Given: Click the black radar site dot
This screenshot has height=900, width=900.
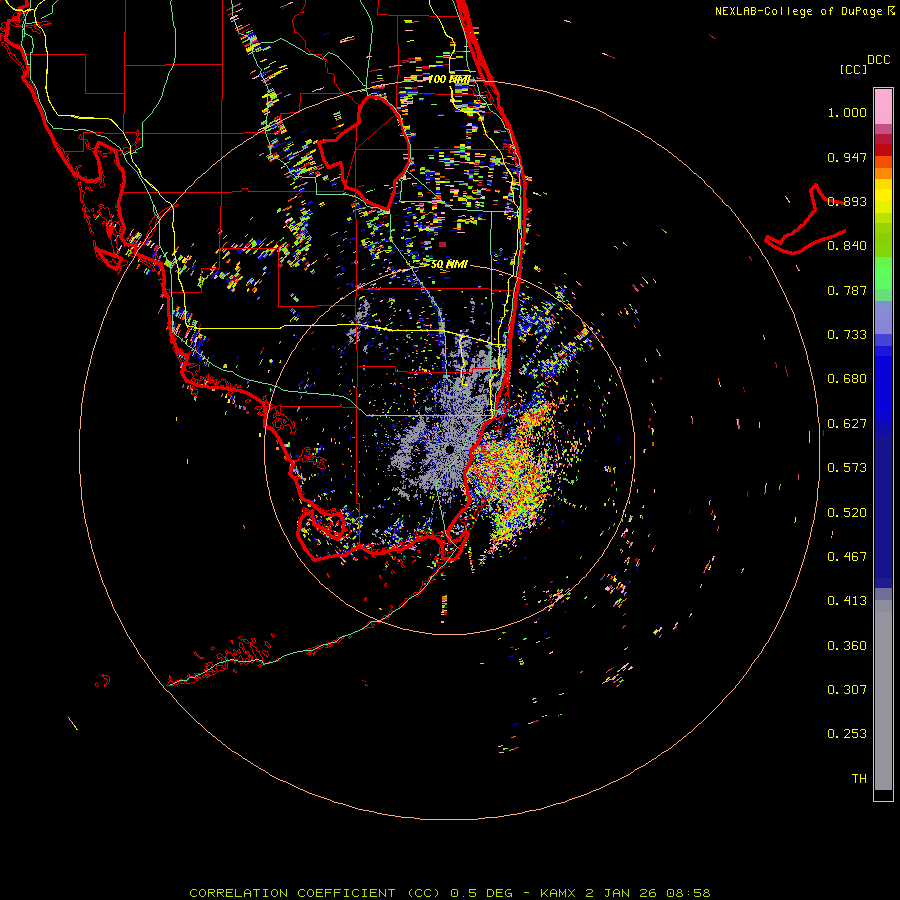Looking at the screenshot, I should pos(449,449).
